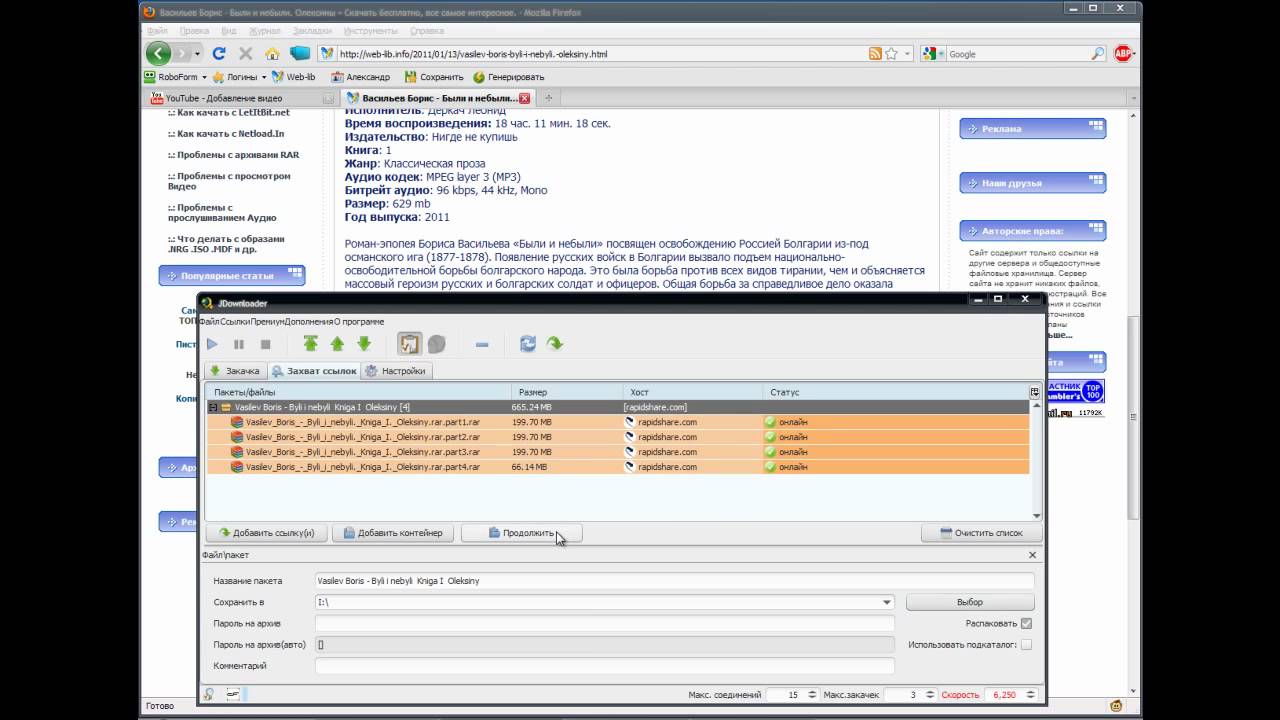Open Firefox home page icon

coord(272,54)
